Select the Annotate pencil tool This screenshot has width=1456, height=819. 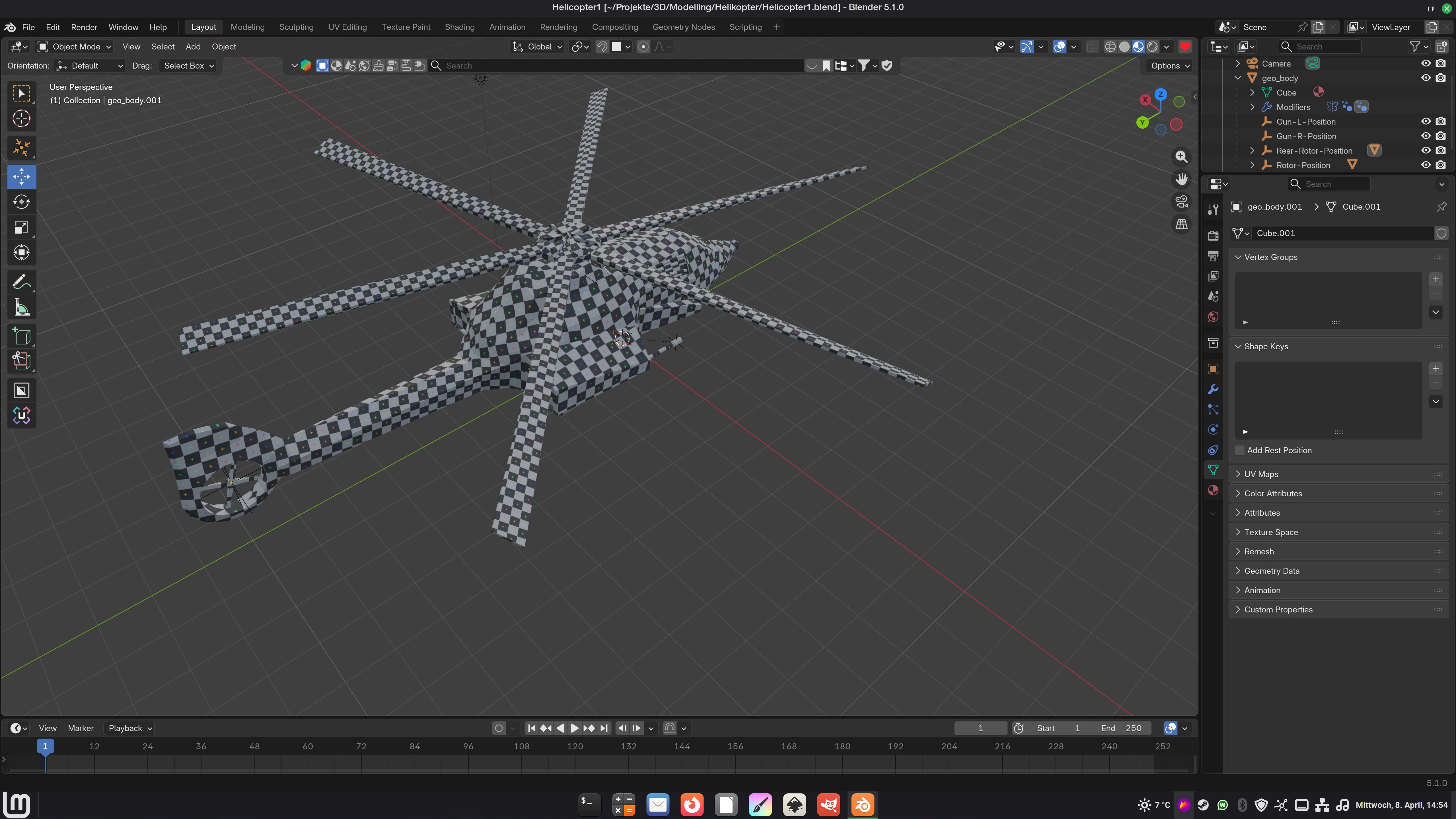coord(21,282)
